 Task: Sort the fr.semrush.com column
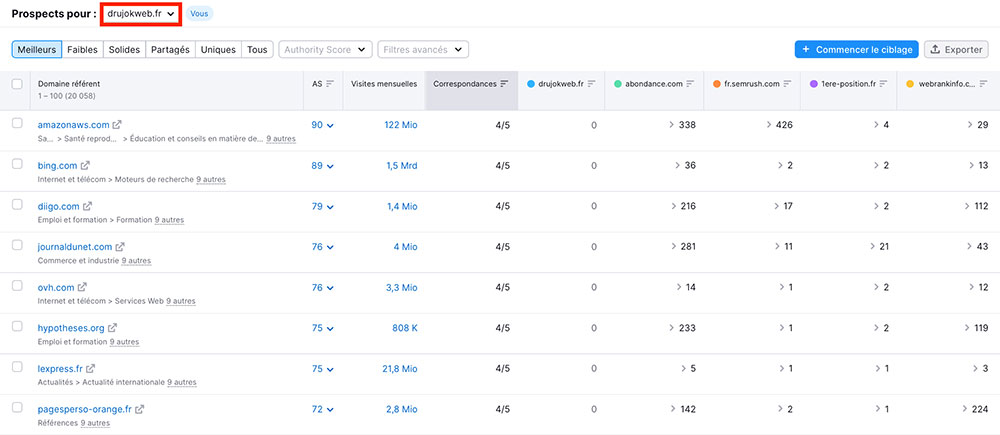(x=787, y=84)
